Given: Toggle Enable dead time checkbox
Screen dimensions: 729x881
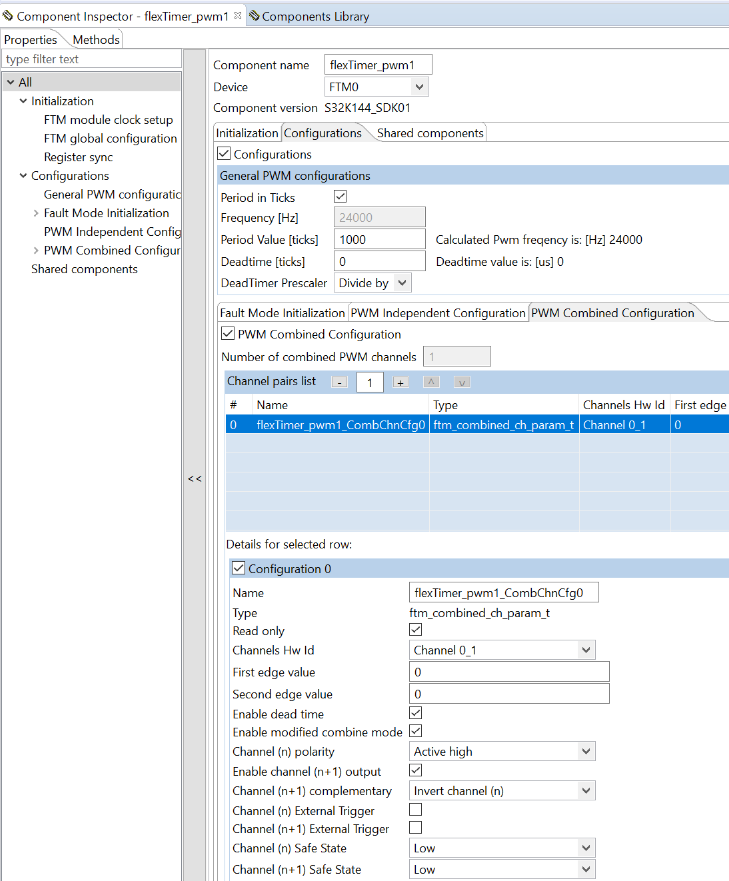Looking at the screenshot, I should click(415, 713).
